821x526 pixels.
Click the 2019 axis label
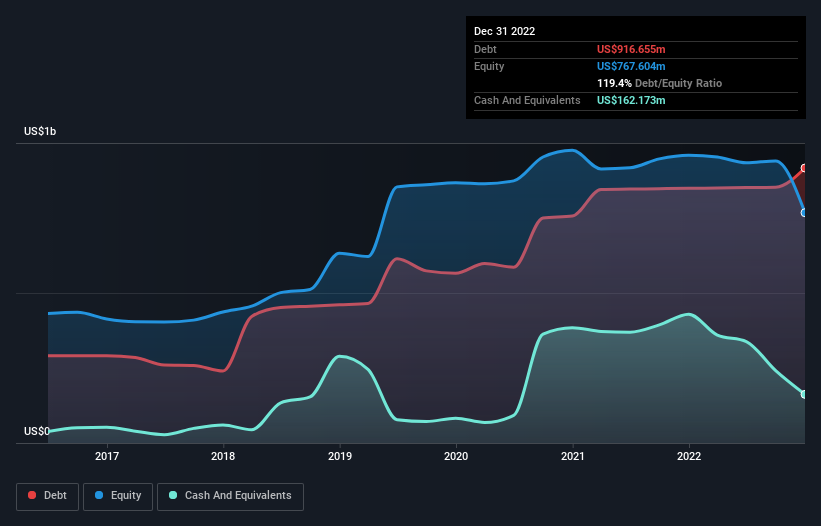tap(340, 456)
